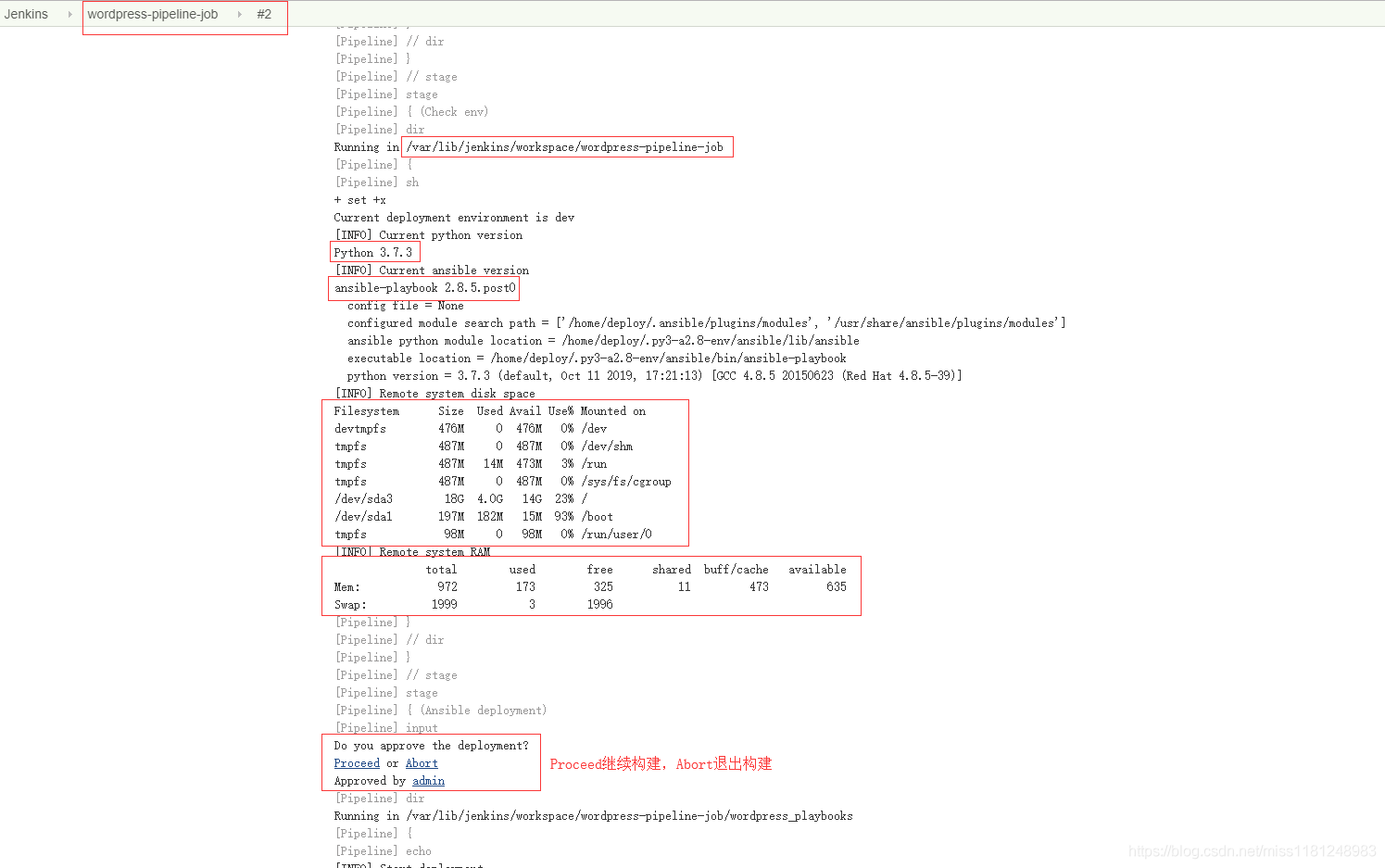The height and width of the screenshot is (868, 1385).
Task: Expand breadcrumb arrow after wordpress-pipeline-job
Action: (x=239, y=14)
